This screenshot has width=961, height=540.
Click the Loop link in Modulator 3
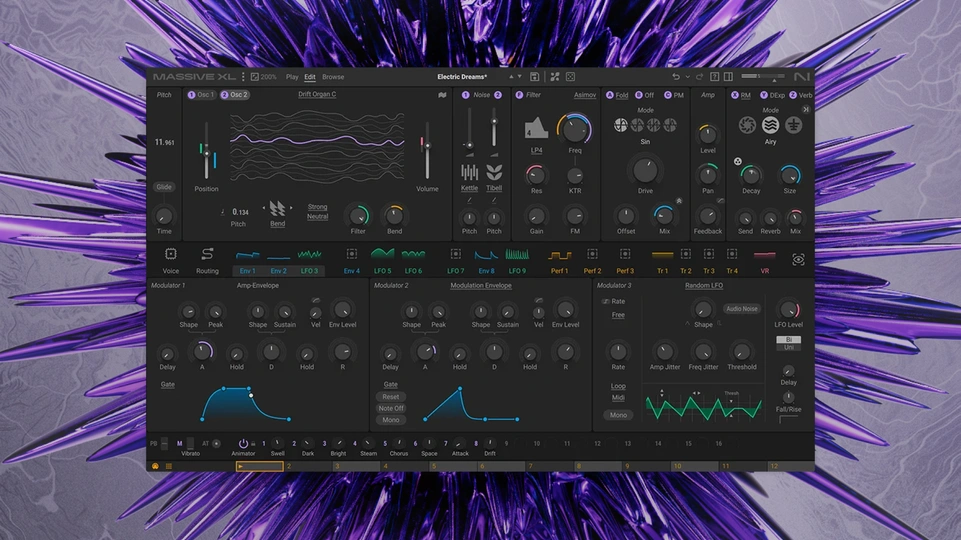pyautogui.click(x=618, y=386)
